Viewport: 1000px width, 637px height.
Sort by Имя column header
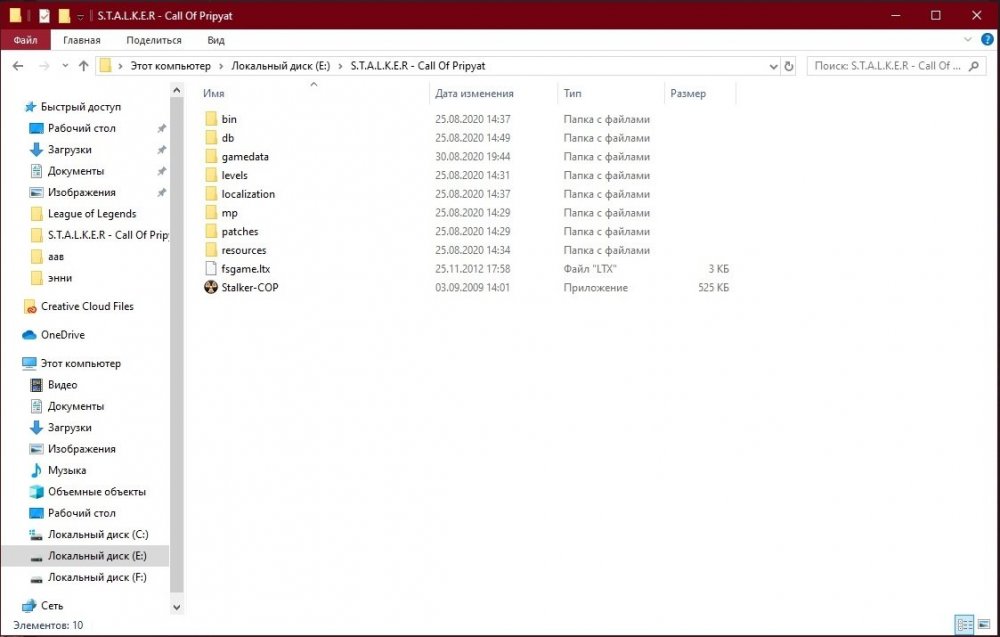point(214,93)
